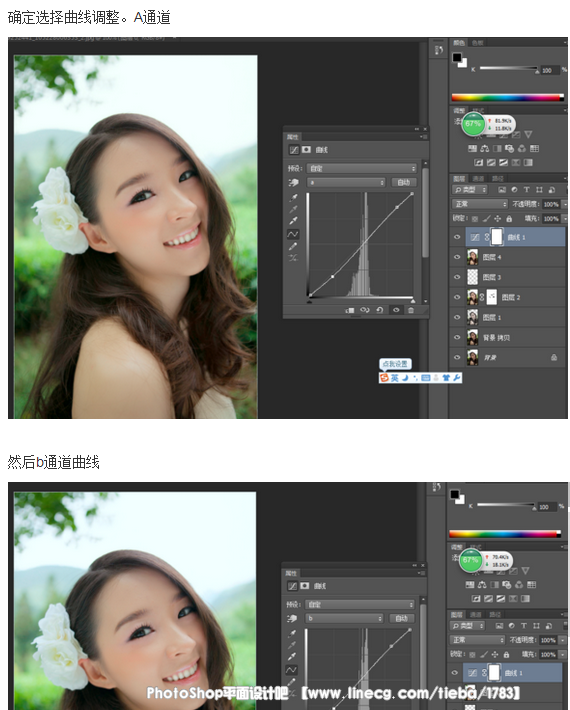The image size is (570, 710).
Task: Click foreground black swatch in b-channel screenshot
Action: (x=455, y=494)
